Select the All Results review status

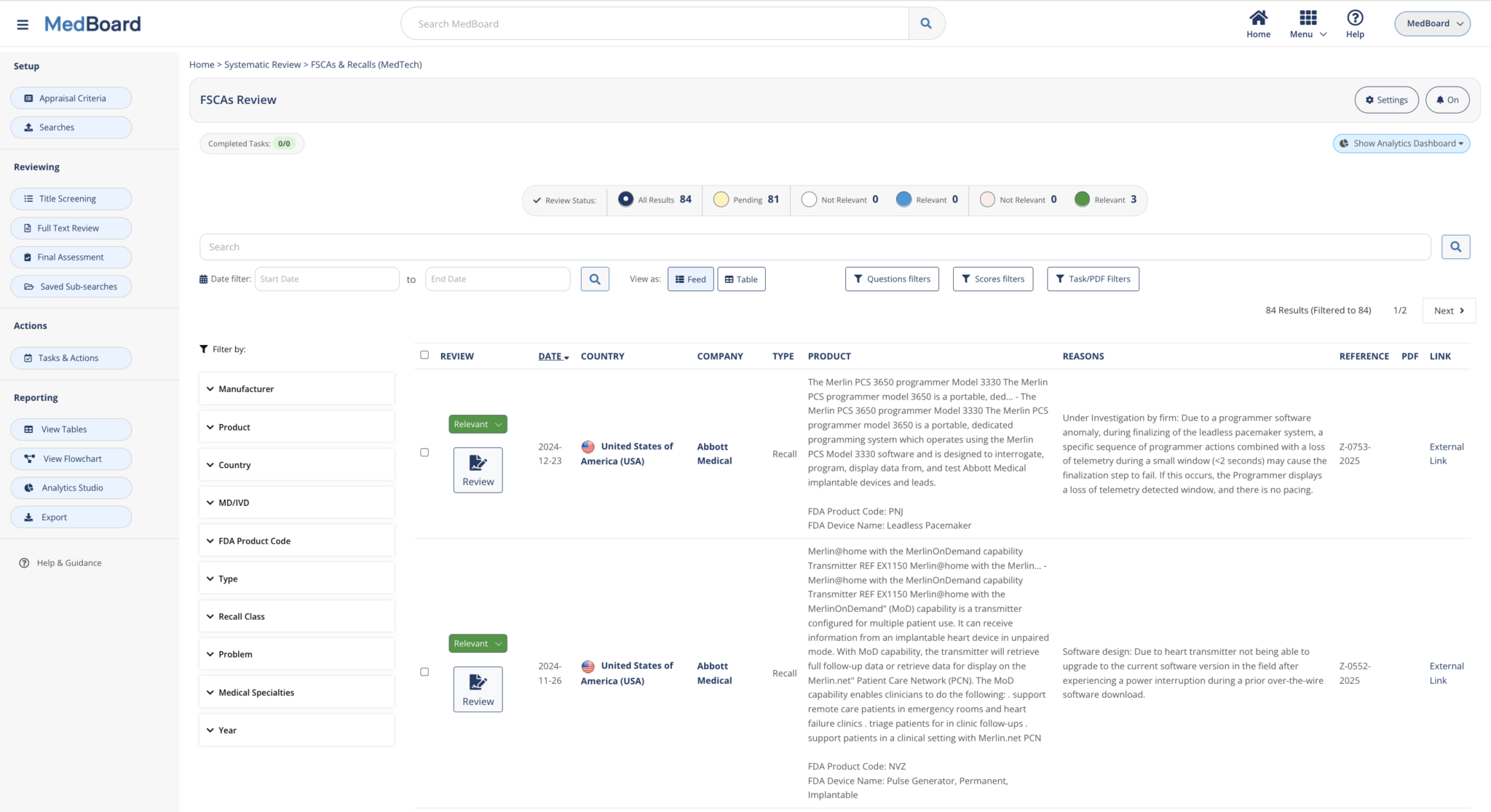tap(625, 199)
